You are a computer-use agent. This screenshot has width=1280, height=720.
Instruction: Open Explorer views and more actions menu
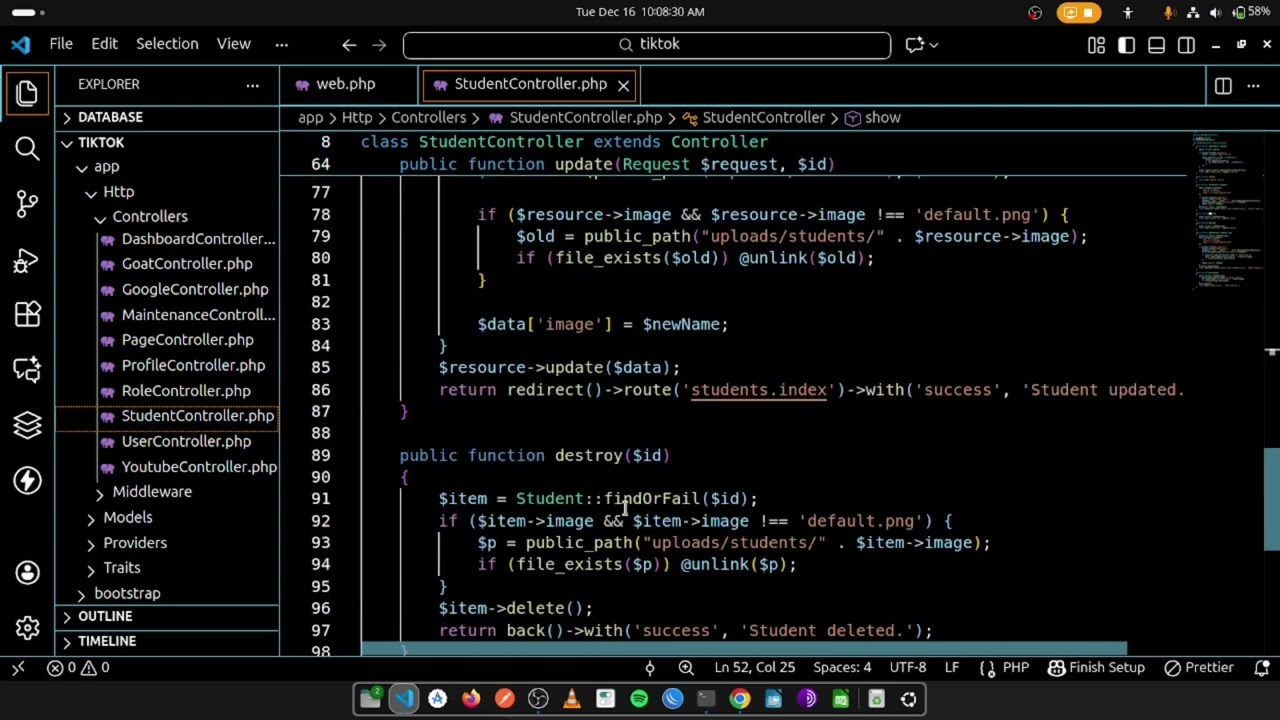[253, 85]
